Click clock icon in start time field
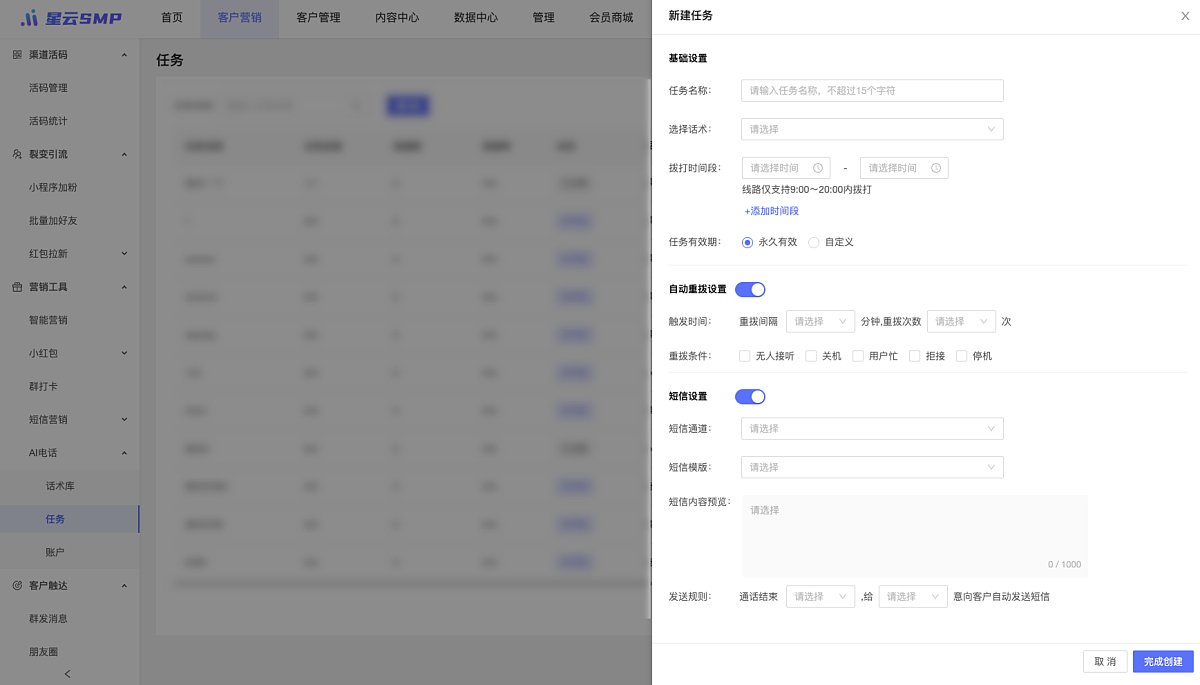 (x=818, y=168)
